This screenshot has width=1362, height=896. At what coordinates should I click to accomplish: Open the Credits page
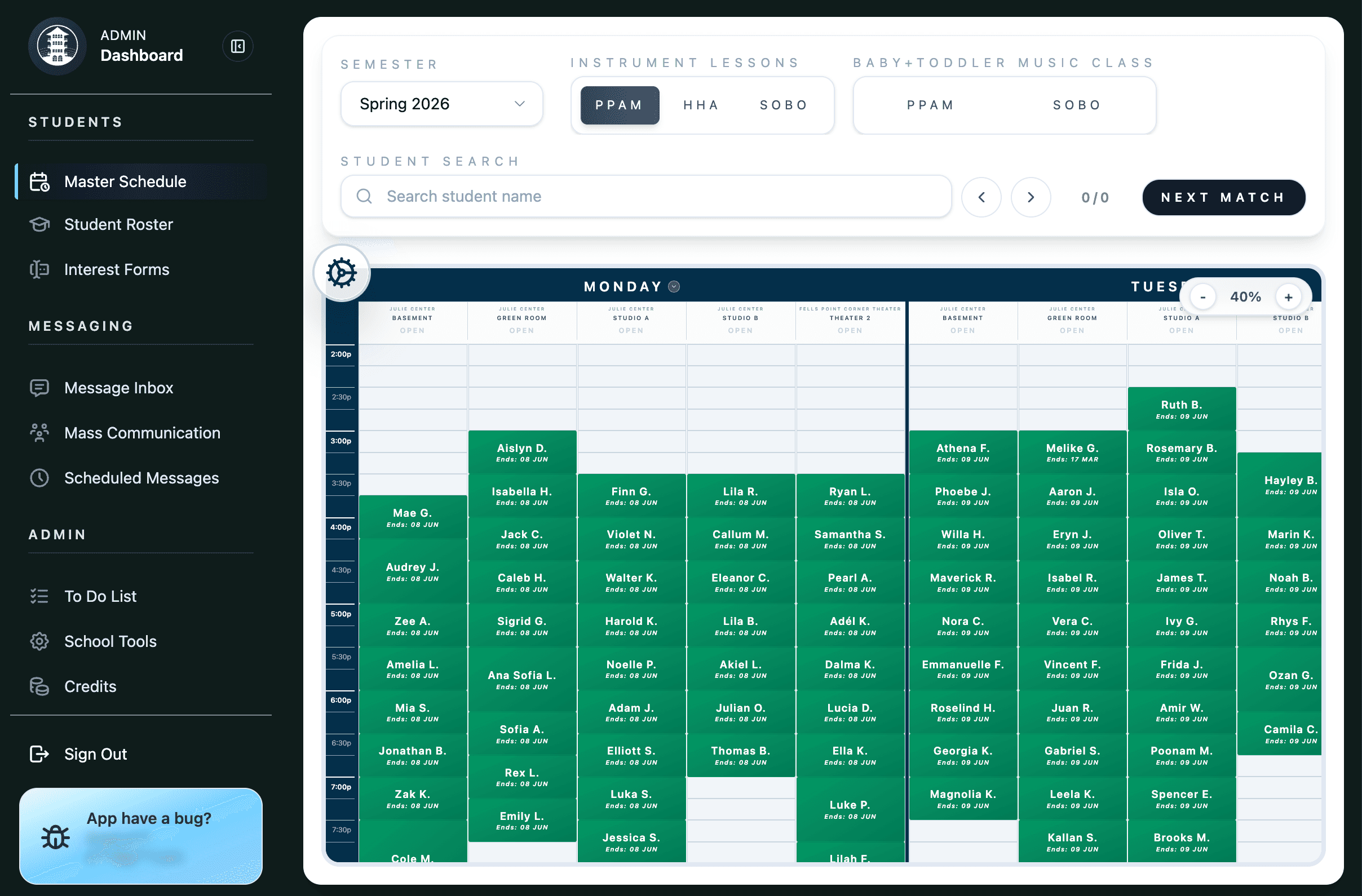89,686
